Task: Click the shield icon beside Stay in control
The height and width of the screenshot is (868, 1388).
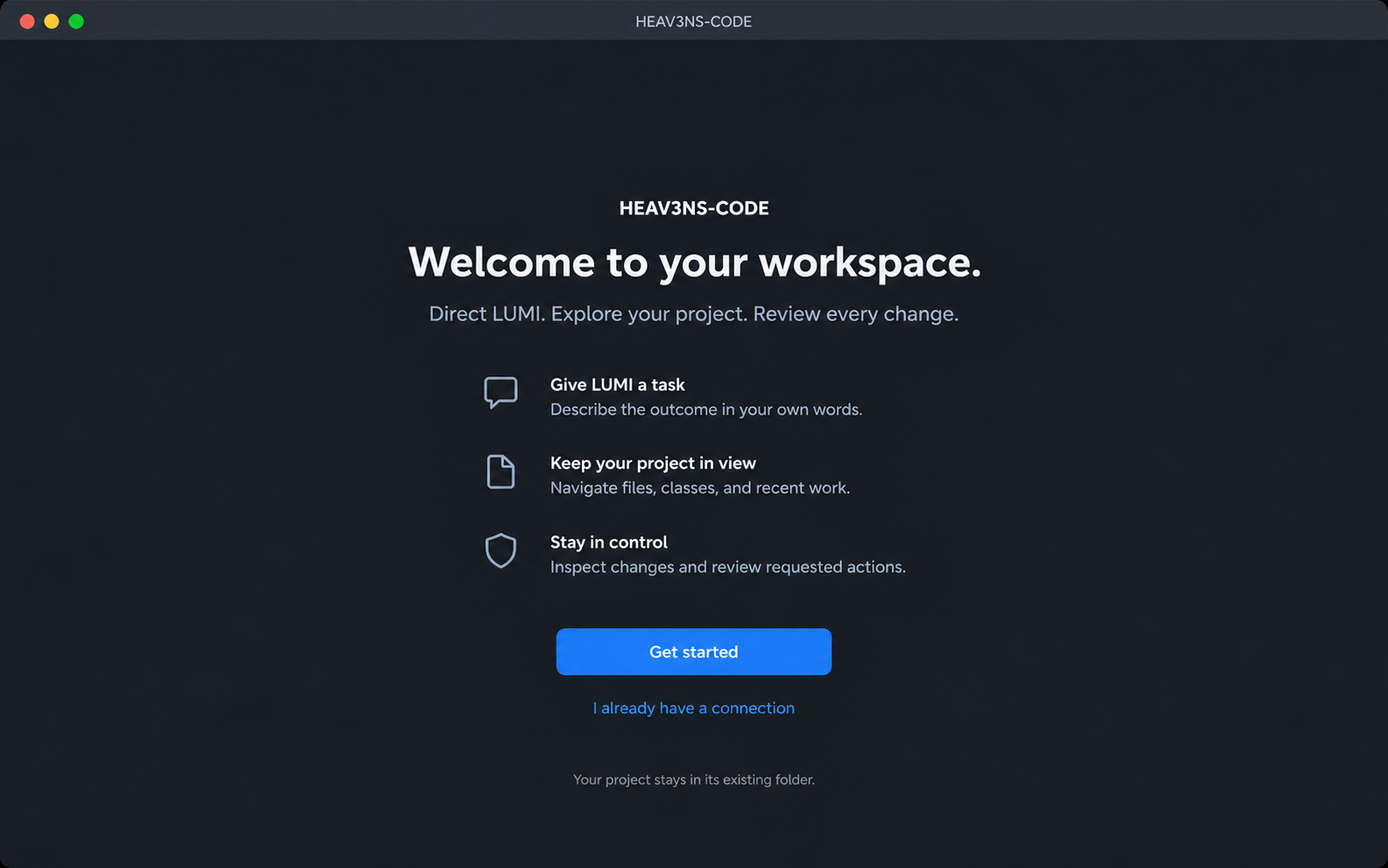Action: [x=501, y=550]
